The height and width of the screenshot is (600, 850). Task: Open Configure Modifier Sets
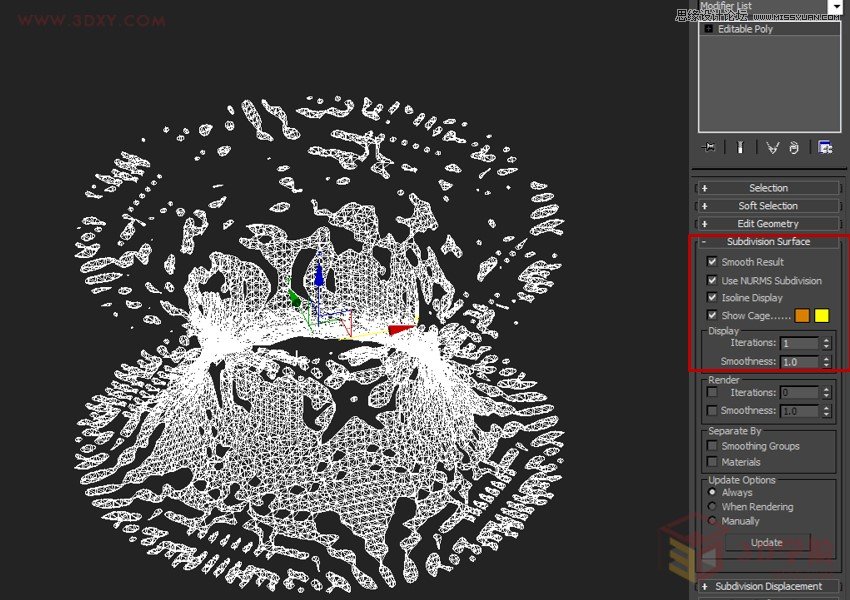click(826, 147)
